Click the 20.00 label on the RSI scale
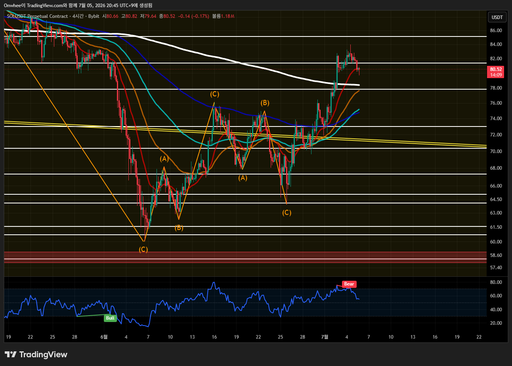 point(496,323)
